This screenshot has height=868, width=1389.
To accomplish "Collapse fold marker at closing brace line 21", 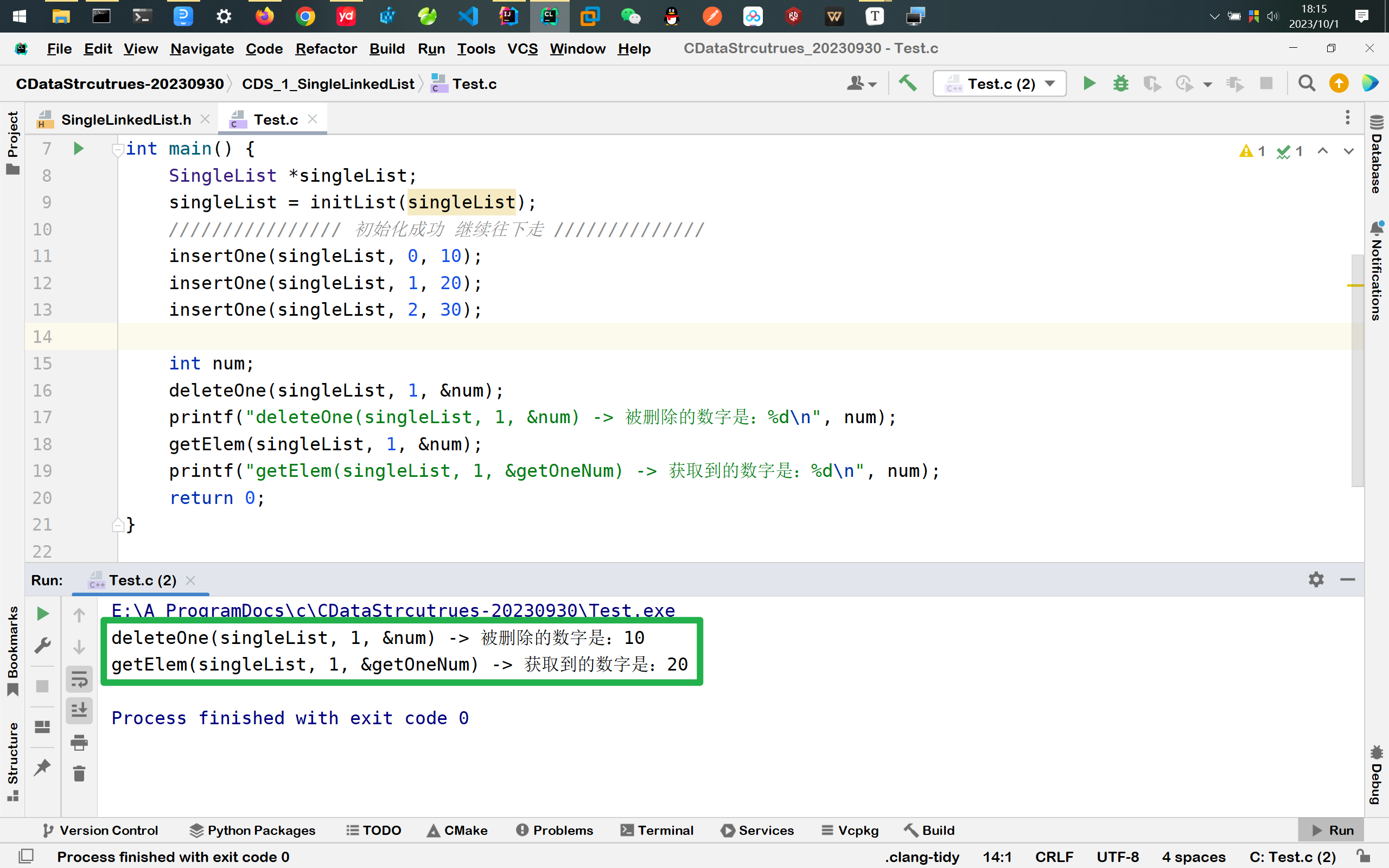I will tap(118, 524).
